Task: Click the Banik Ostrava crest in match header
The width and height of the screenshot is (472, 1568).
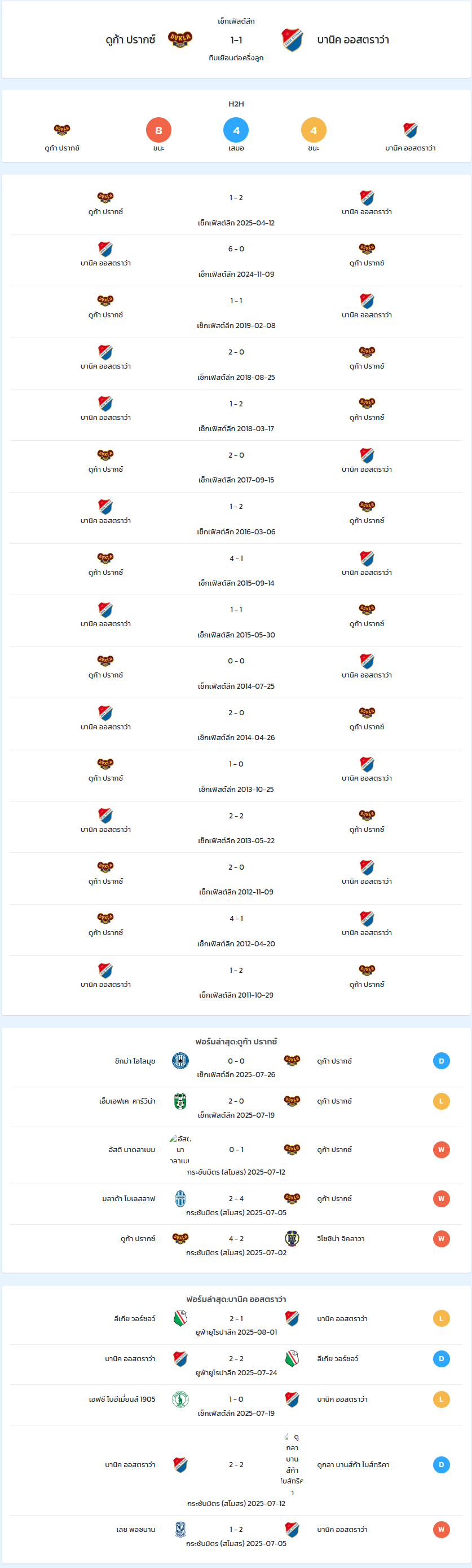Action: (292, 39)
